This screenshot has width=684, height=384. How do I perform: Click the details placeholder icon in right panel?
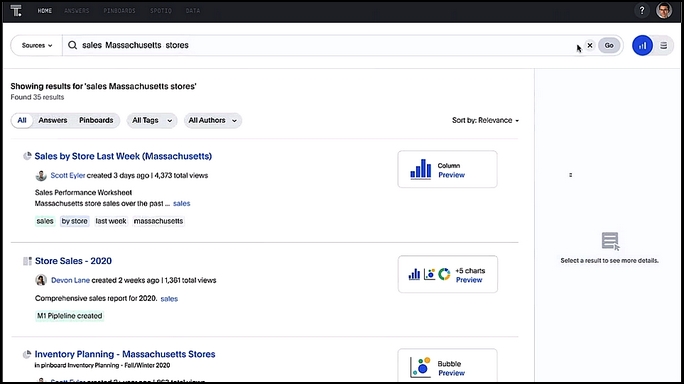pos(610,241)
